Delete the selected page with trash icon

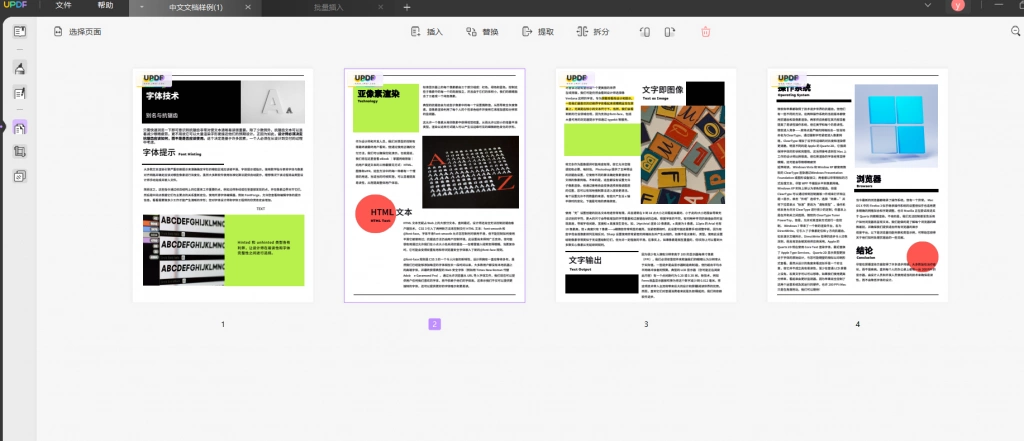(x=705, y=31)
